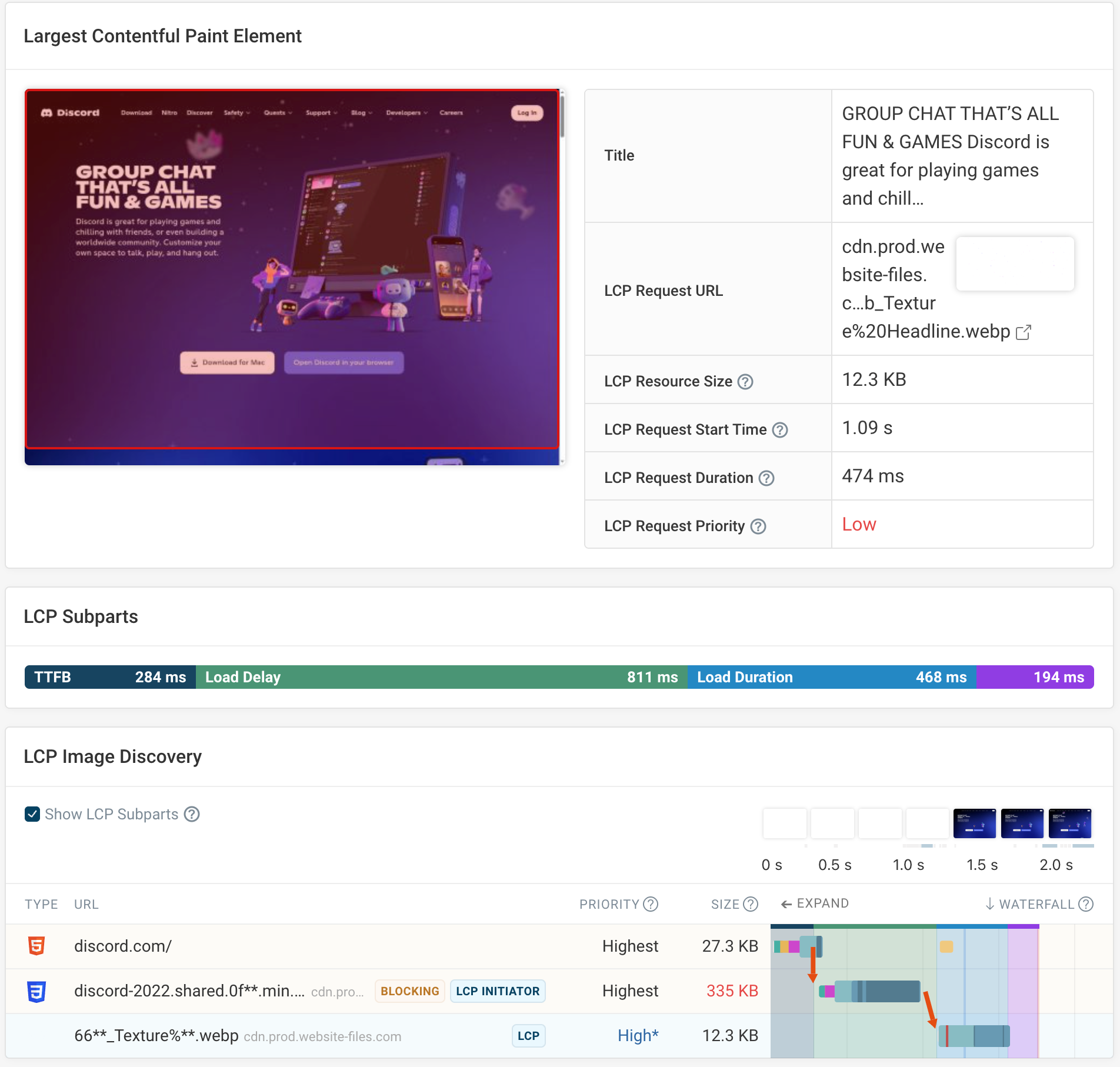
Task: Click the cdn.prod.website-files.com domain text
Action: [322, 1037]
